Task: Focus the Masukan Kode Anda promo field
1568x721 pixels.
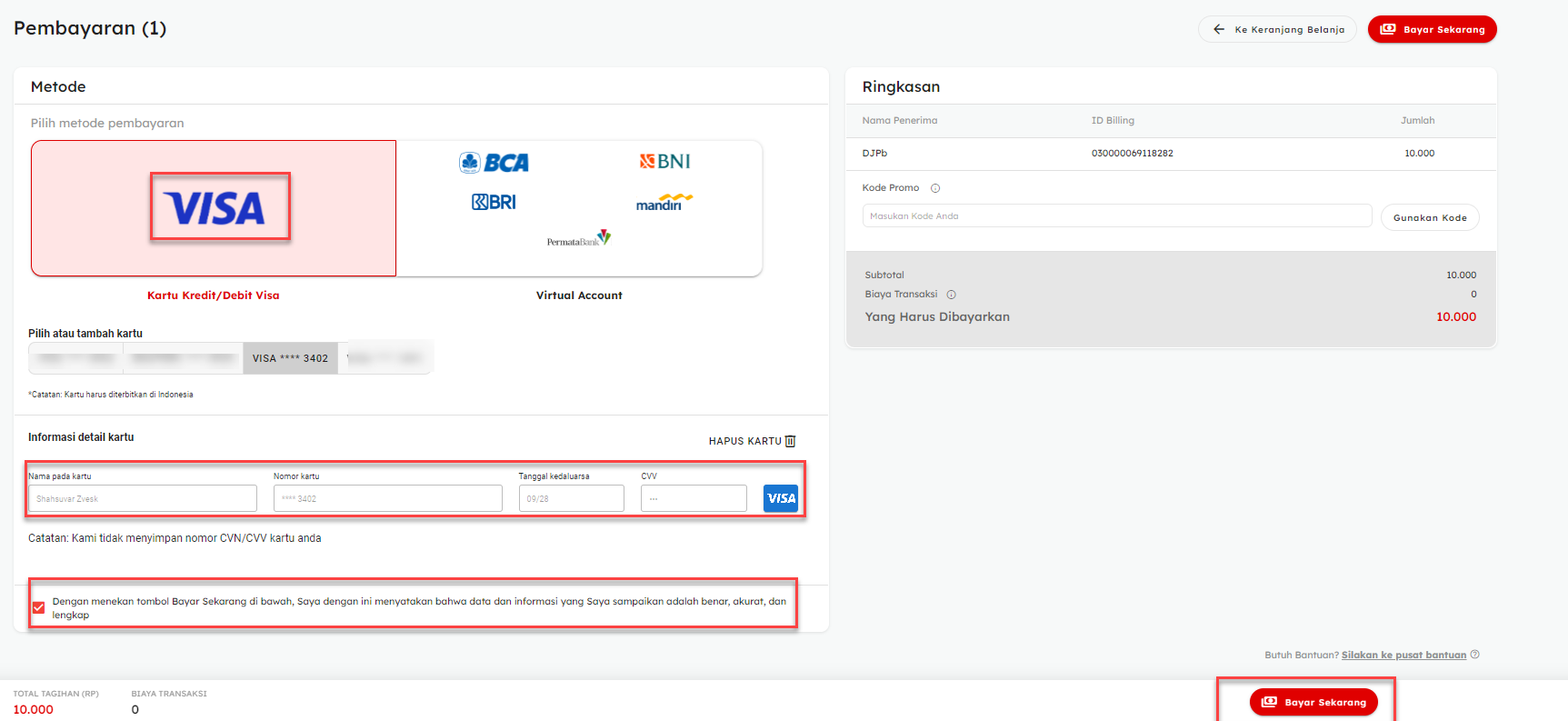Action: point(1117,215)
